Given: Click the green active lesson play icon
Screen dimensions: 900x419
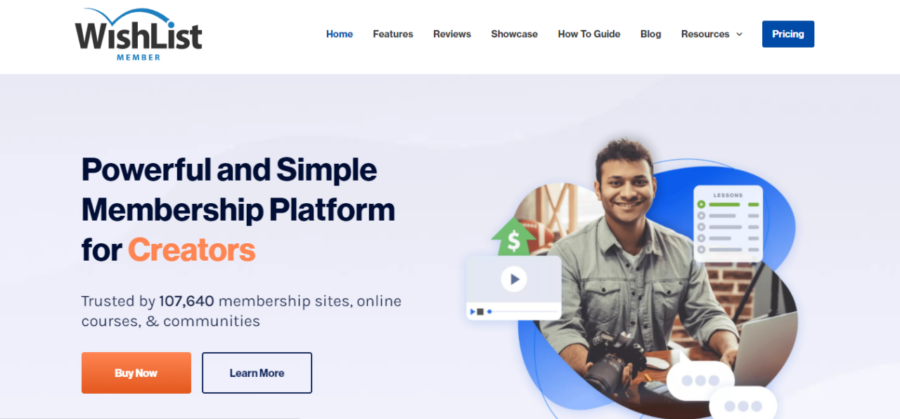Looking at the screenshot, I should point(701,204).
